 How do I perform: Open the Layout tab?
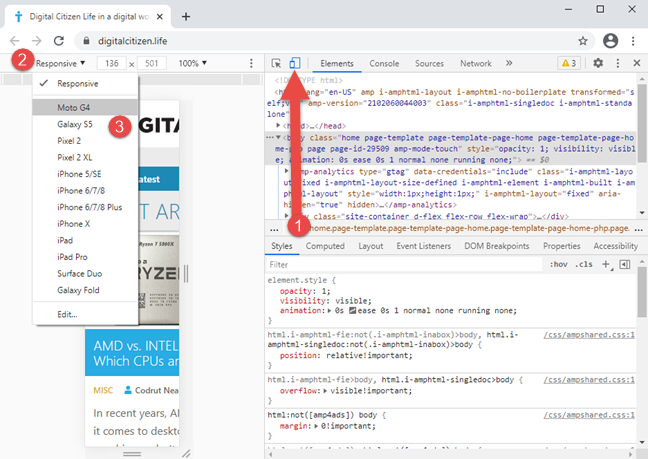[x=371, y=246]
